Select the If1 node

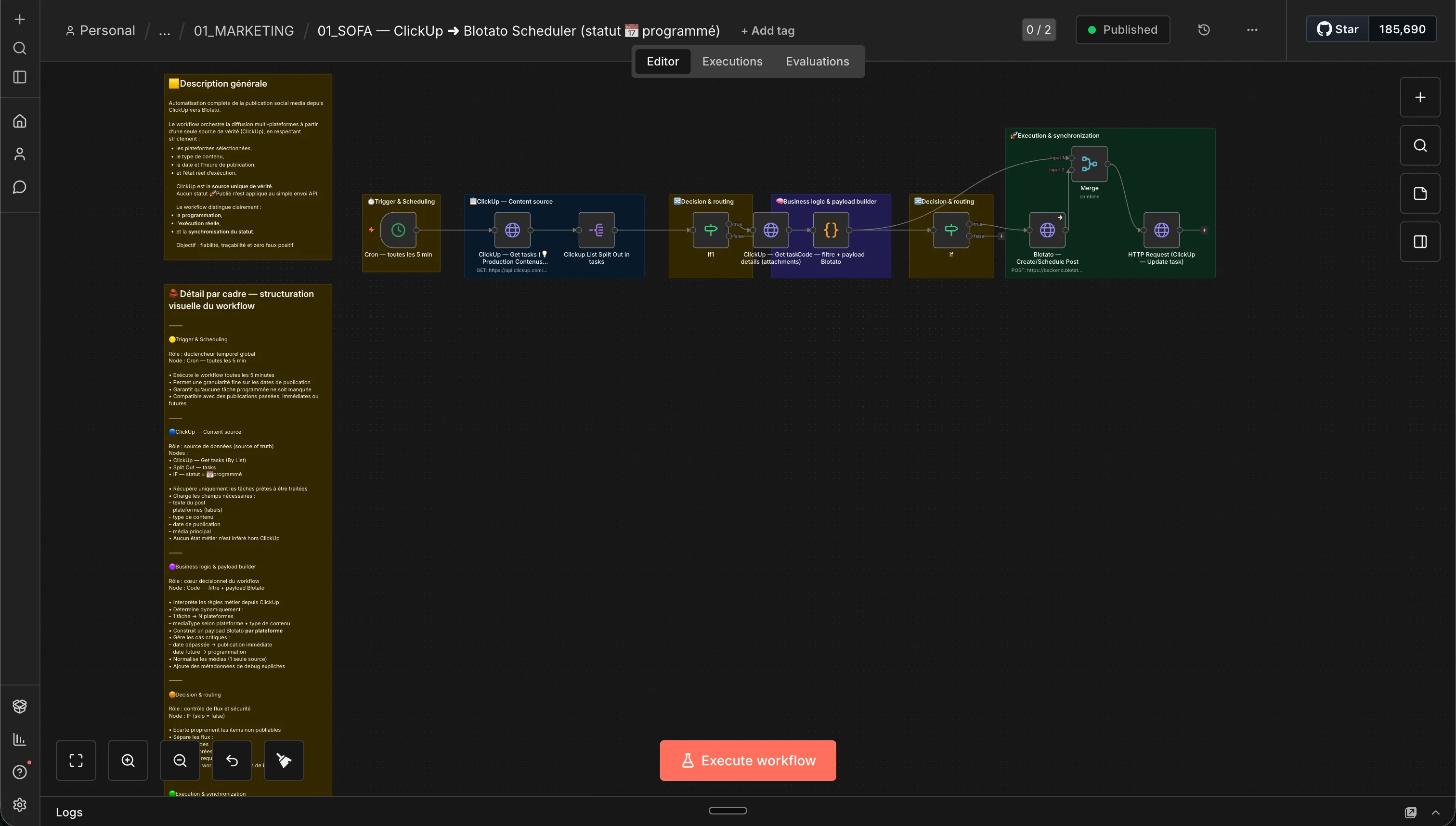tap(710, 230)
